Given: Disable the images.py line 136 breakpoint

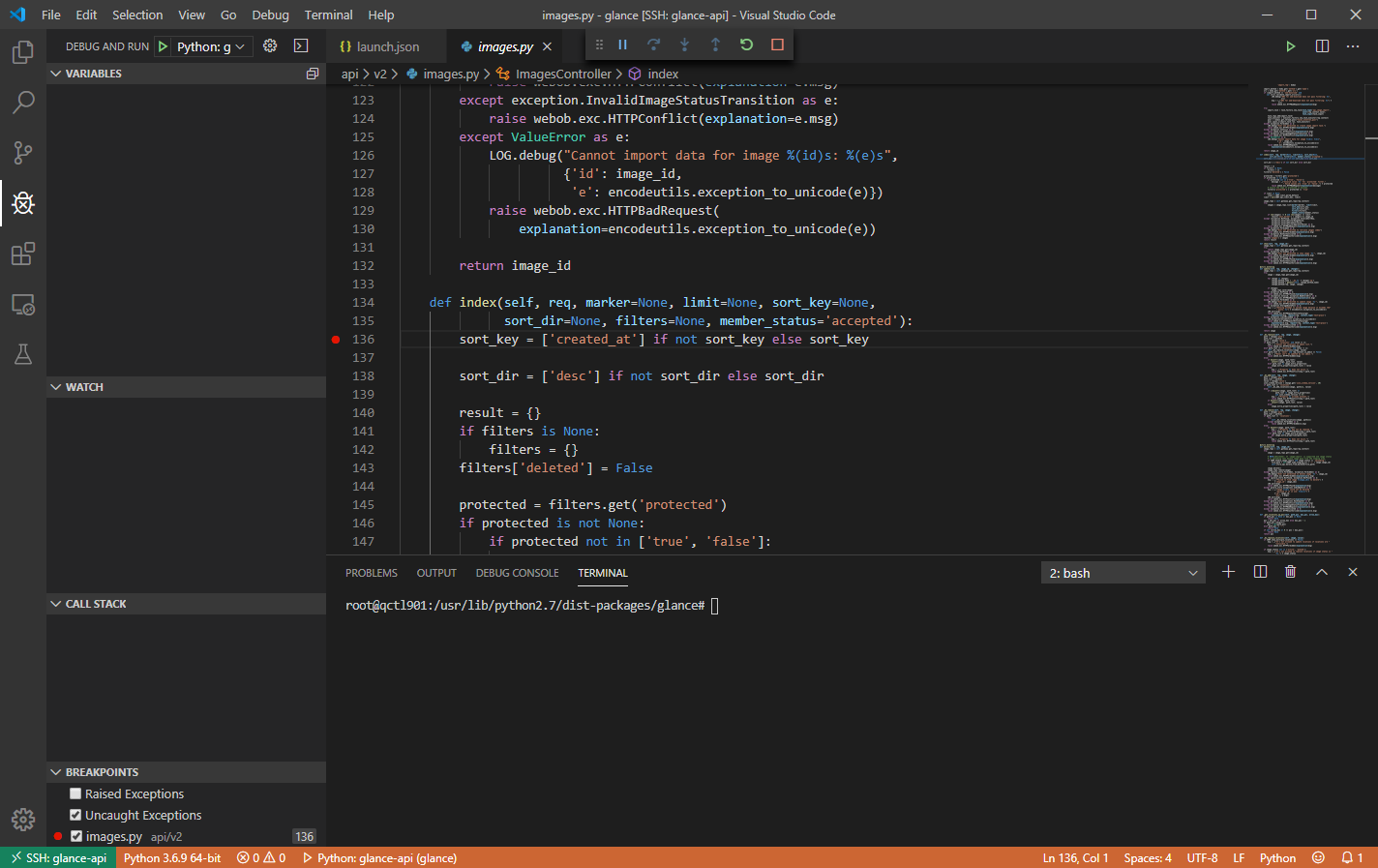Looking at the screenshot, I should coord(76,836).
